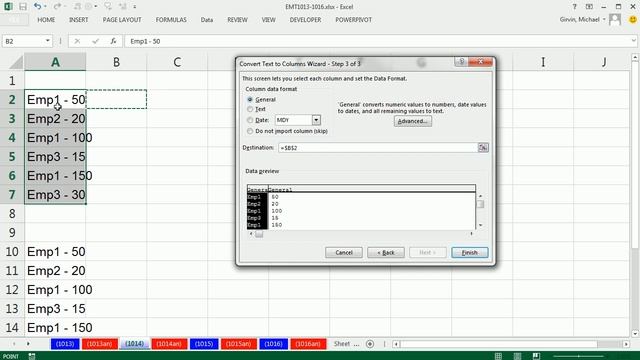Click the (1016an) sheet tab

[308, 344]
